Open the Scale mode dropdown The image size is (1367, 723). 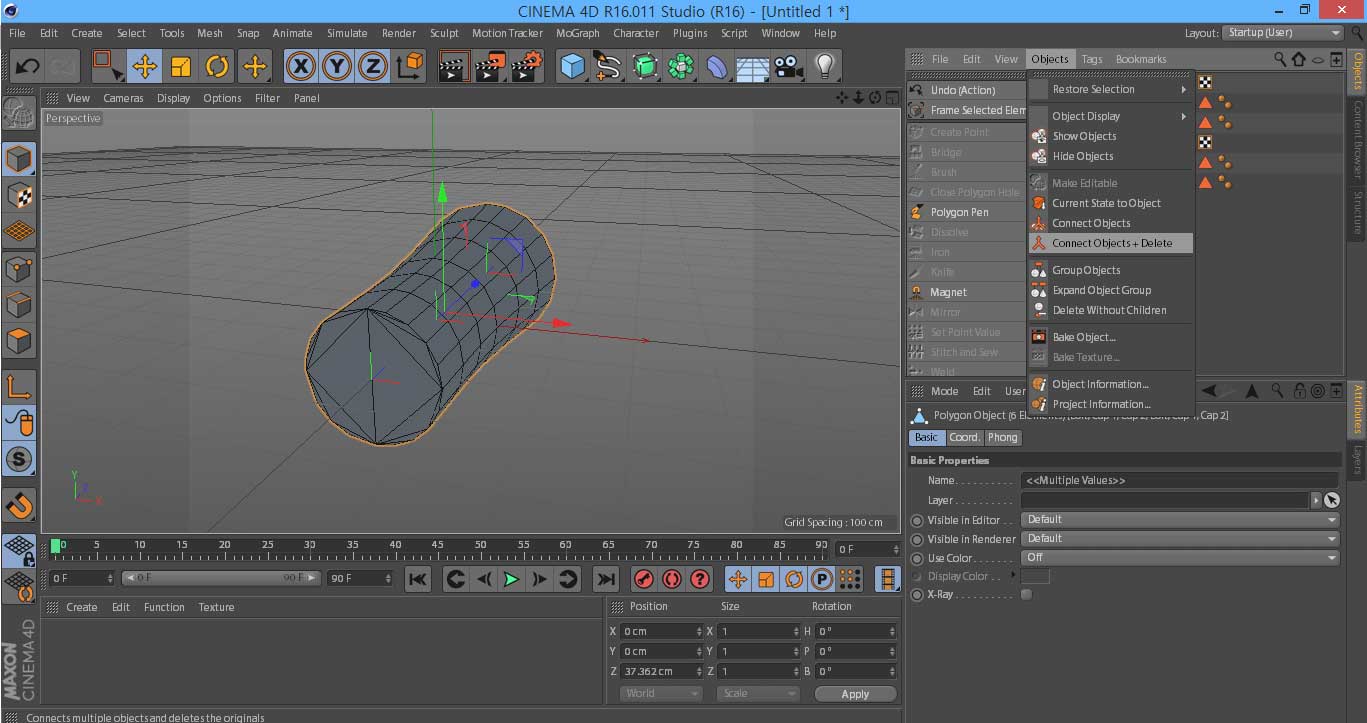[758, 693]
